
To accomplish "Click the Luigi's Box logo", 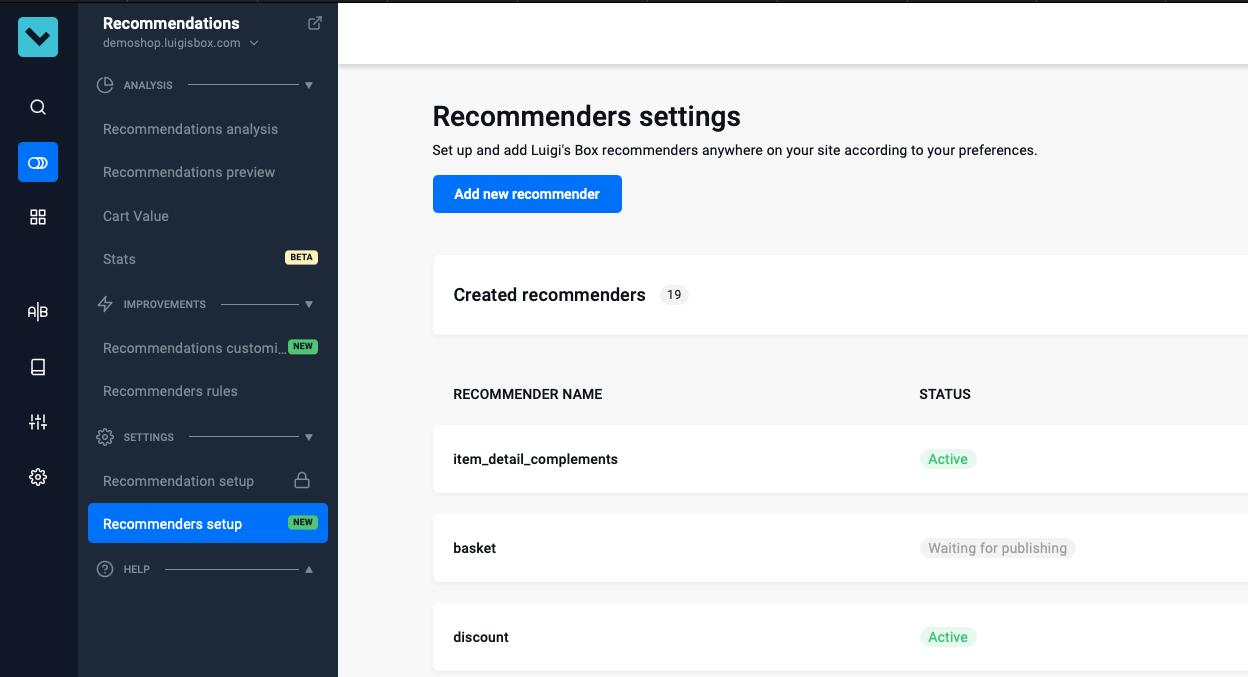I will click(37, 36).
